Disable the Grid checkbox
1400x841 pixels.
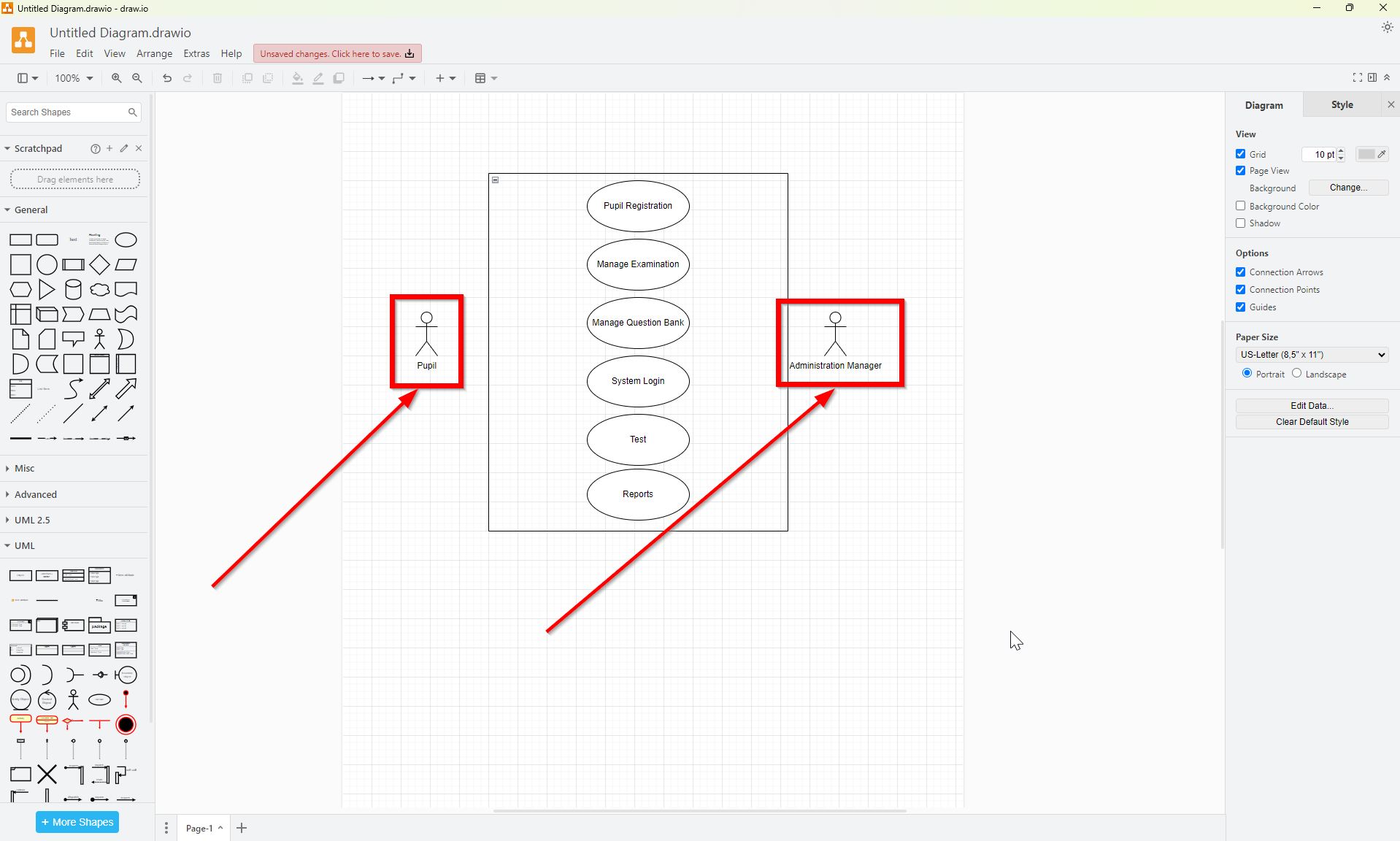click(1240, 154)
